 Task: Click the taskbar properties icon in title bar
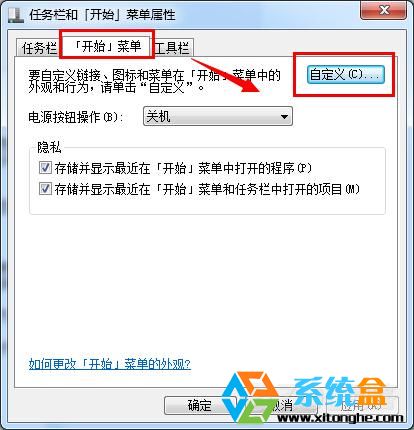[16, 14]
